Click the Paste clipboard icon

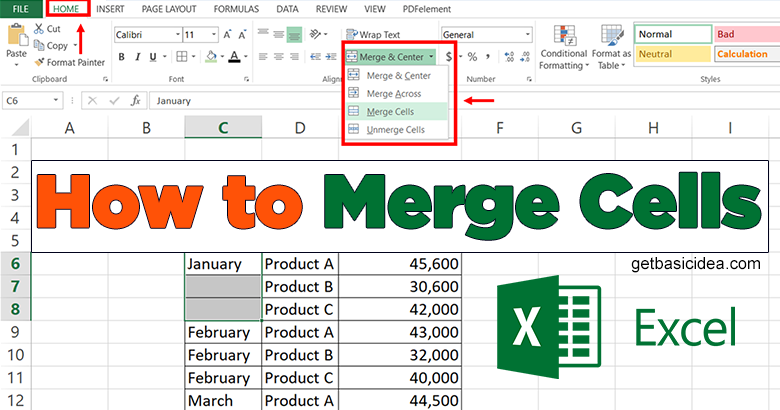click(16, 35)
